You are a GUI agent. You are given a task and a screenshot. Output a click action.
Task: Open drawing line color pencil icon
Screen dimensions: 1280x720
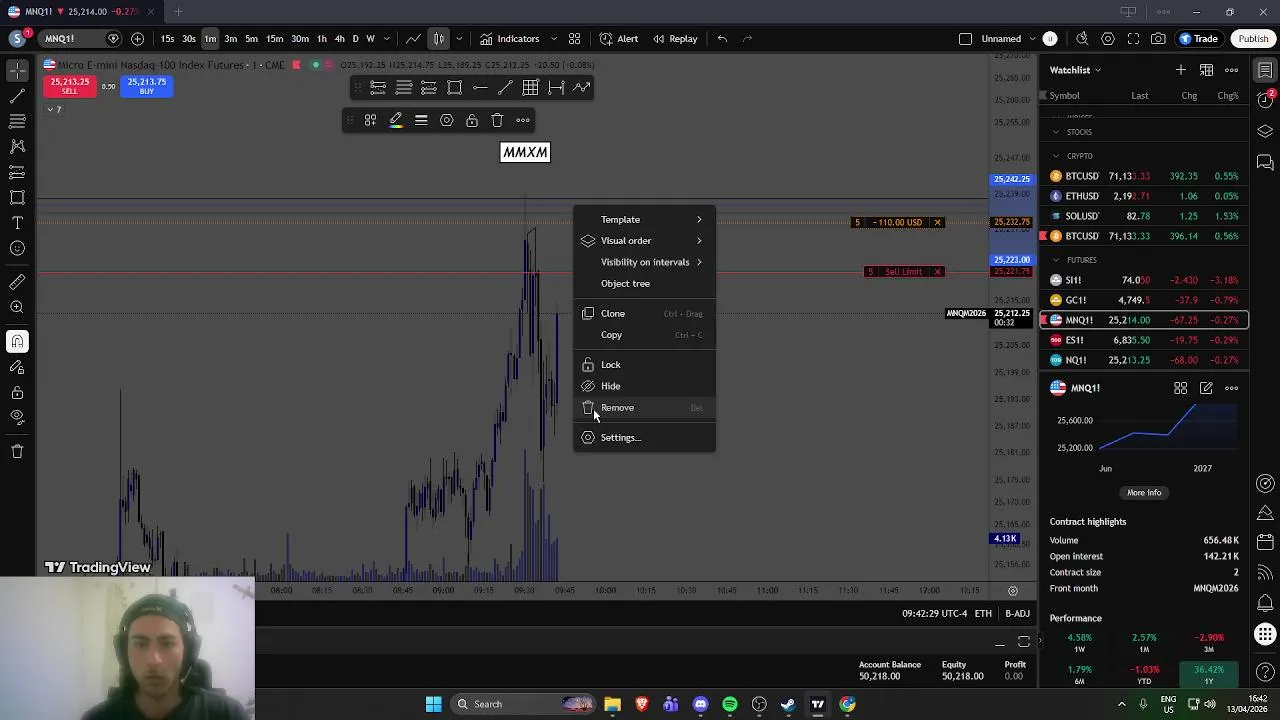(x=396, y=121)
